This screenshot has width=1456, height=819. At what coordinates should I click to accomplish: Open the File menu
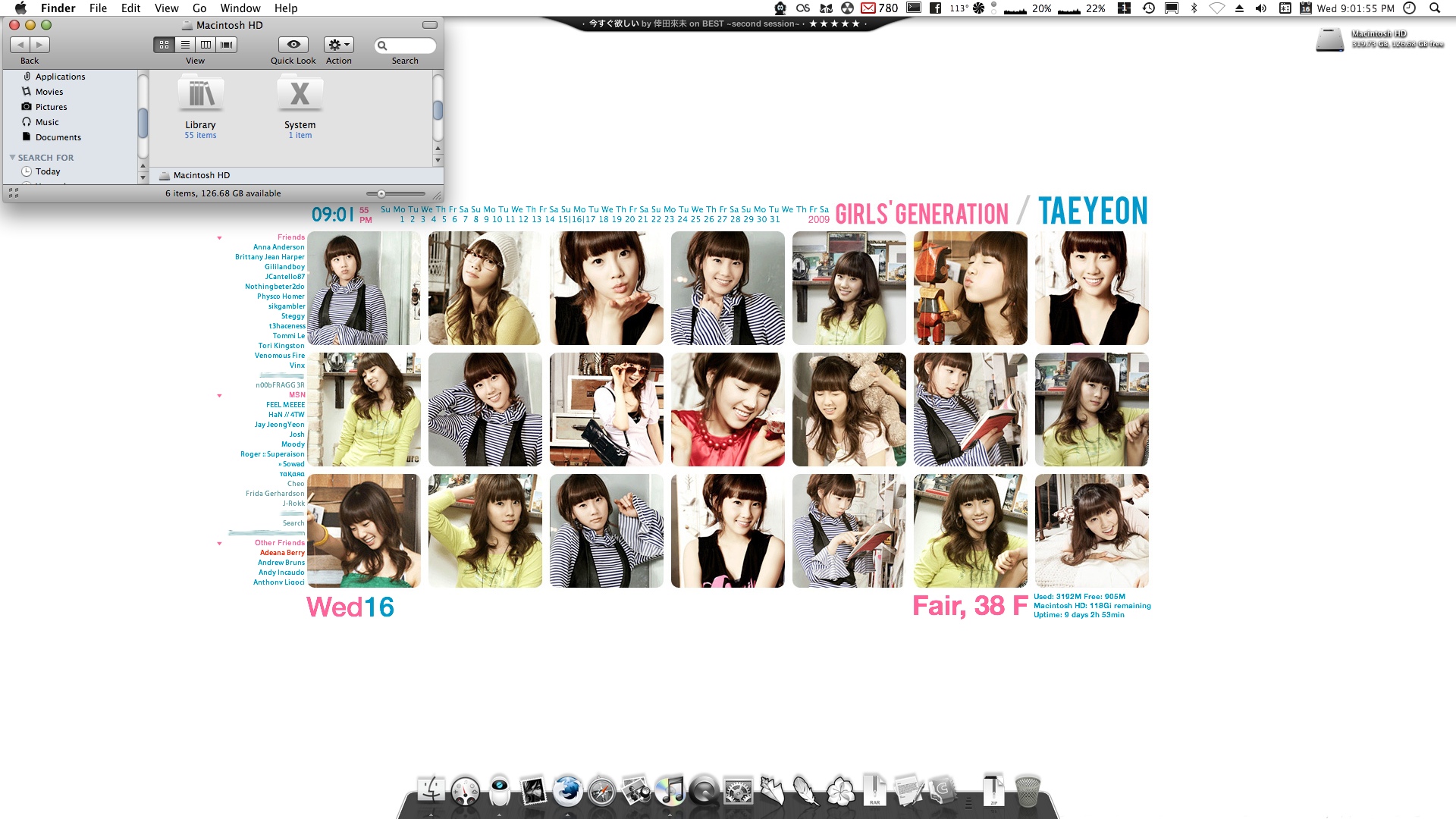tap(98, 8)
